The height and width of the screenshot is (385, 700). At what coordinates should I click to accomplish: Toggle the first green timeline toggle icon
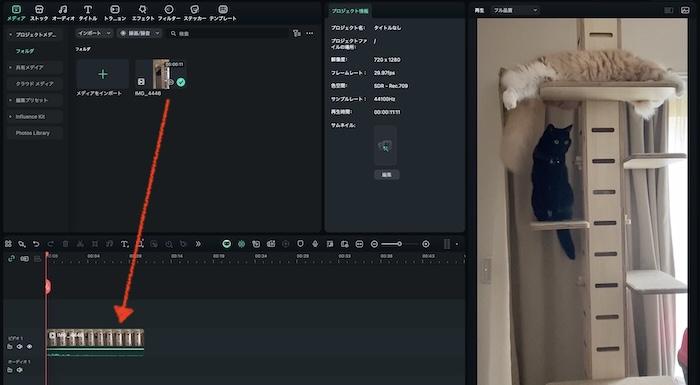pyautogui.click(x=227, y=244)
